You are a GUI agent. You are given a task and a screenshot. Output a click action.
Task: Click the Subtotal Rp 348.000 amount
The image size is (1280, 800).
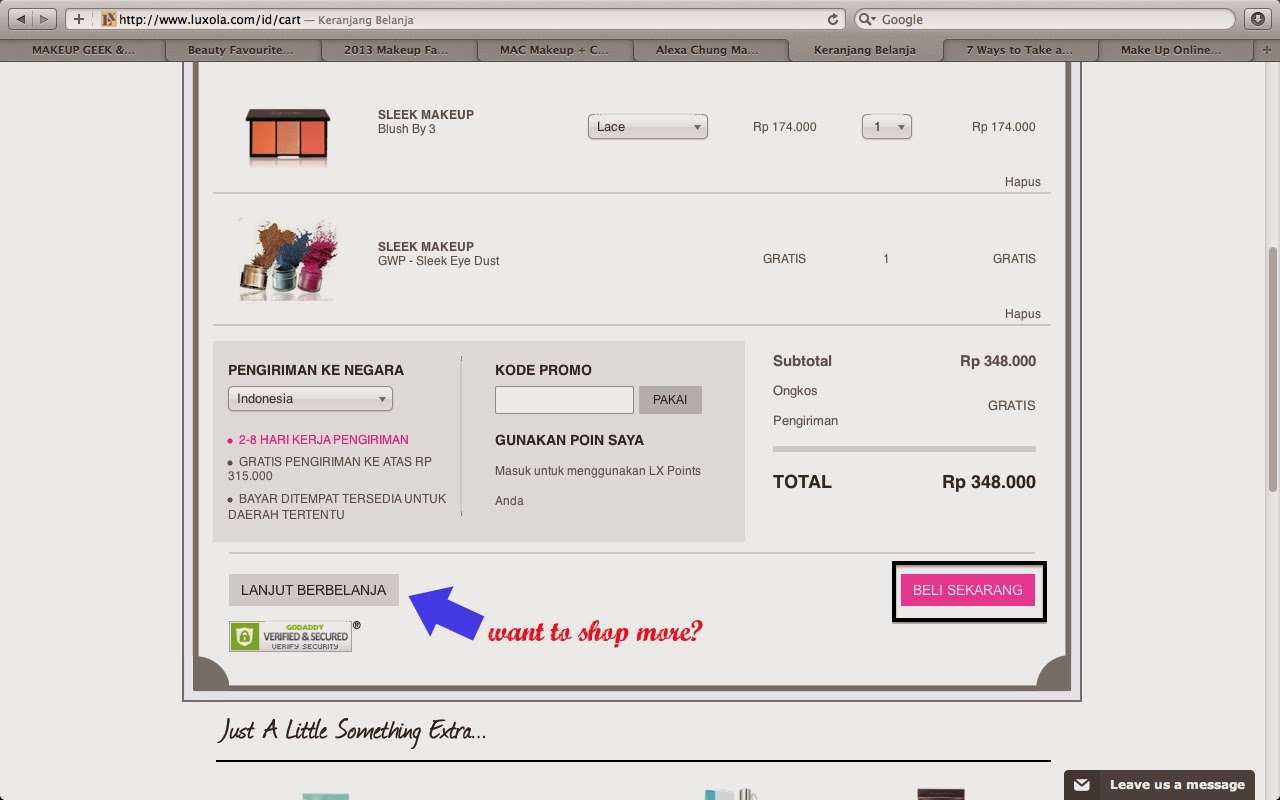(x=998, y=361)
